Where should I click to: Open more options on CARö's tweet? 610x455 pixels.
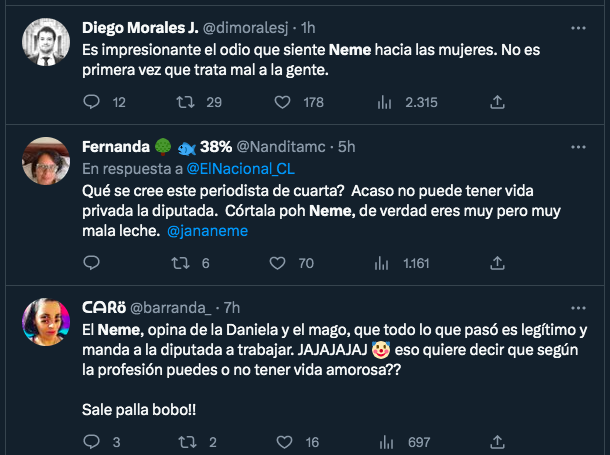pos(578,308)
